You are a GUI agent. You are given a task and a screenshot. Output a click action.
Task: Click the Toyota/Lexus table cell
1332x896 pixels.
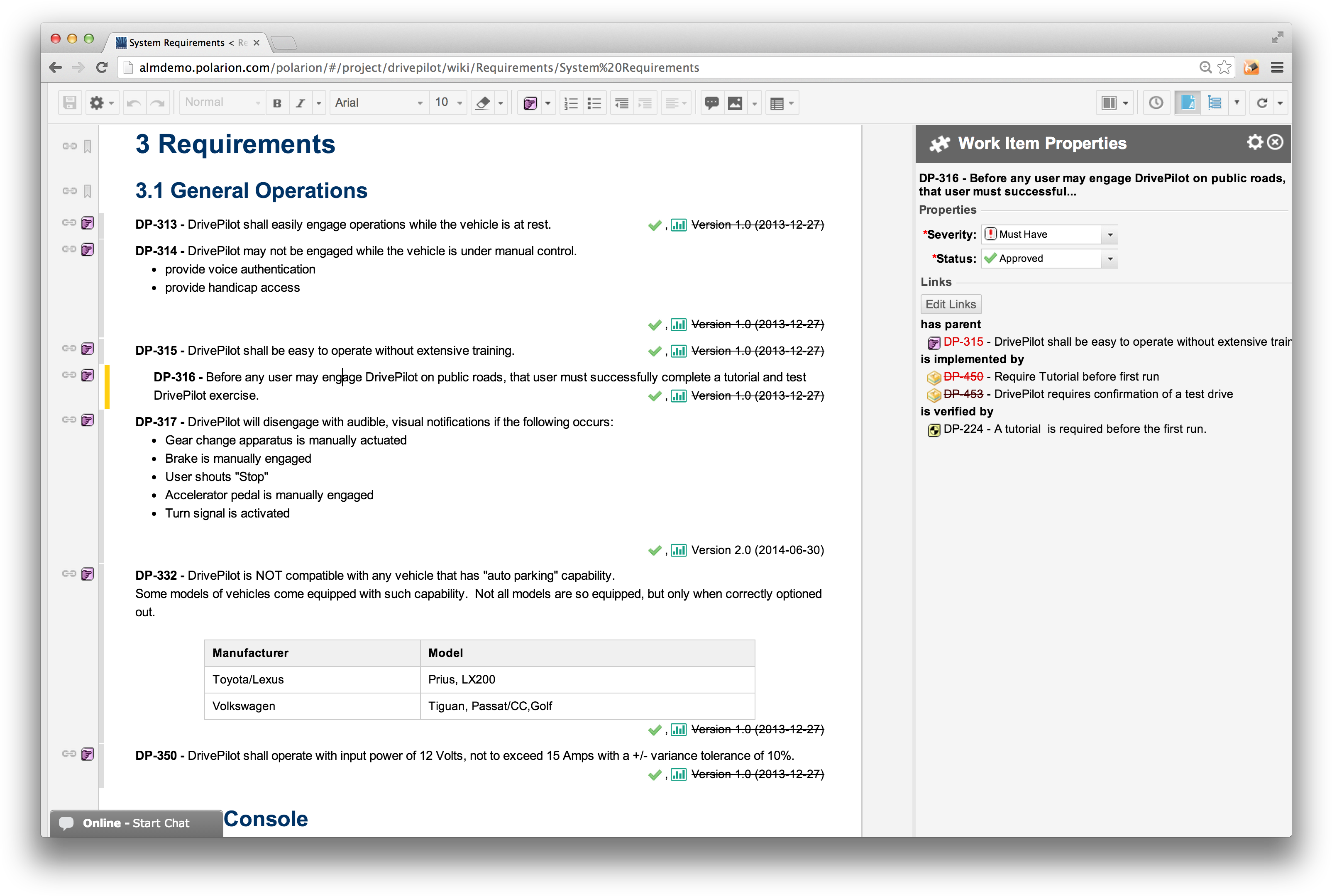[x=313, y=679]
